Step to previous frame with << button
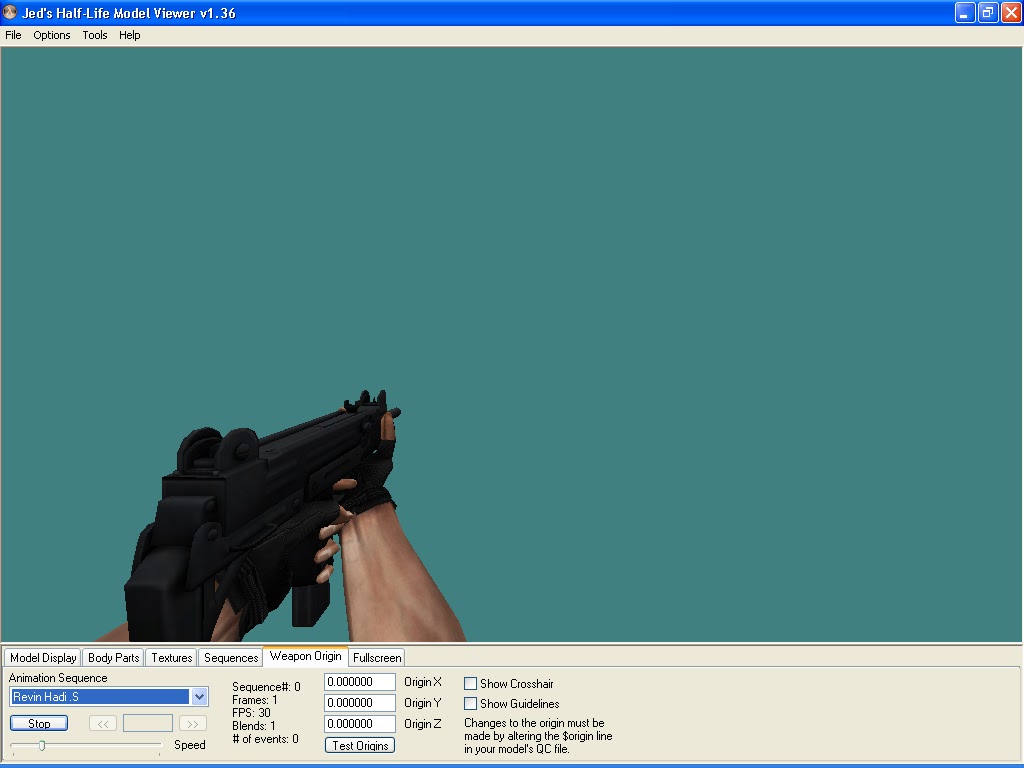 coord(103,724)
